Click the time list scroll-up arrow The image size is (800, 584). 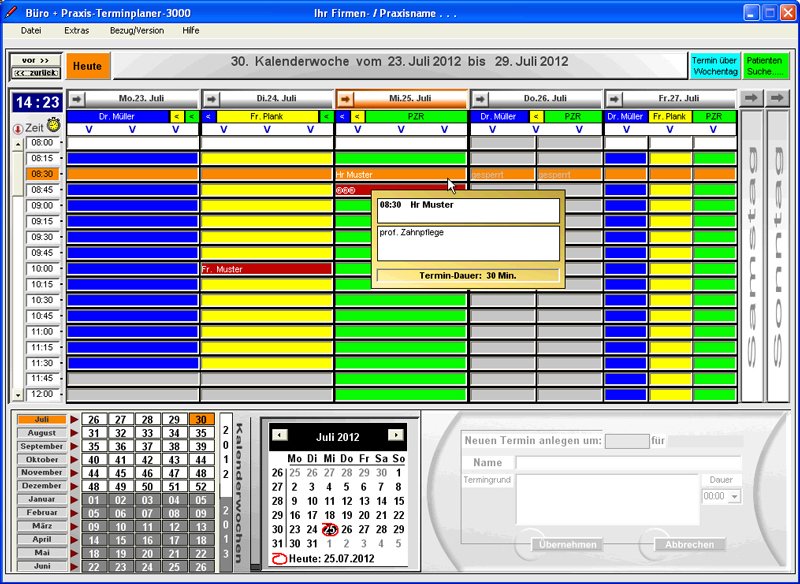coord(18,145)
